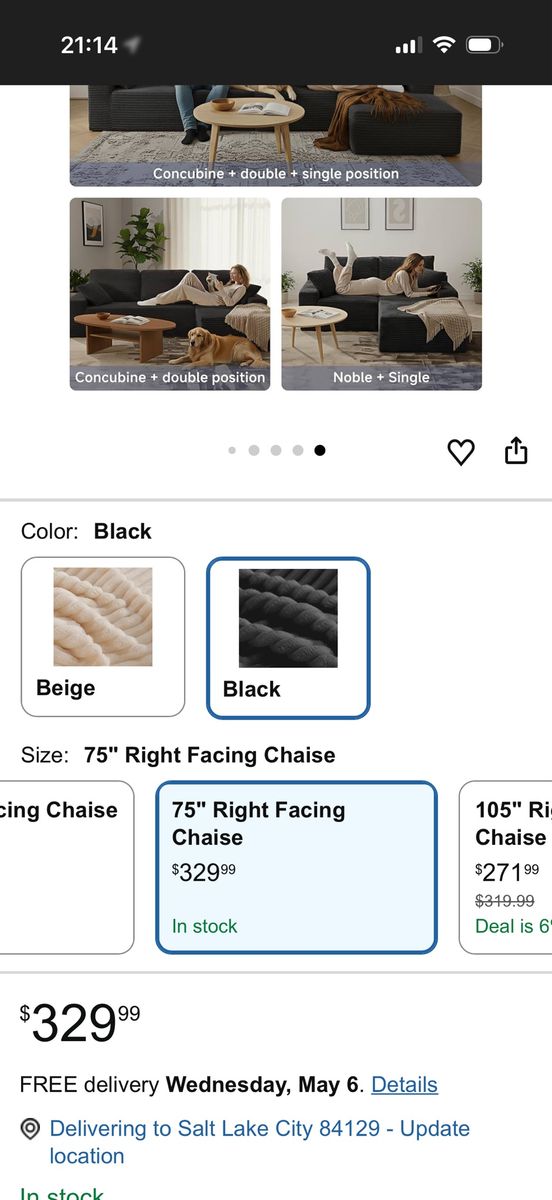Choose the 105" Chaise size option
Image resolution: width=552 pixels, height=1200 pixels.
click(505, 868)
